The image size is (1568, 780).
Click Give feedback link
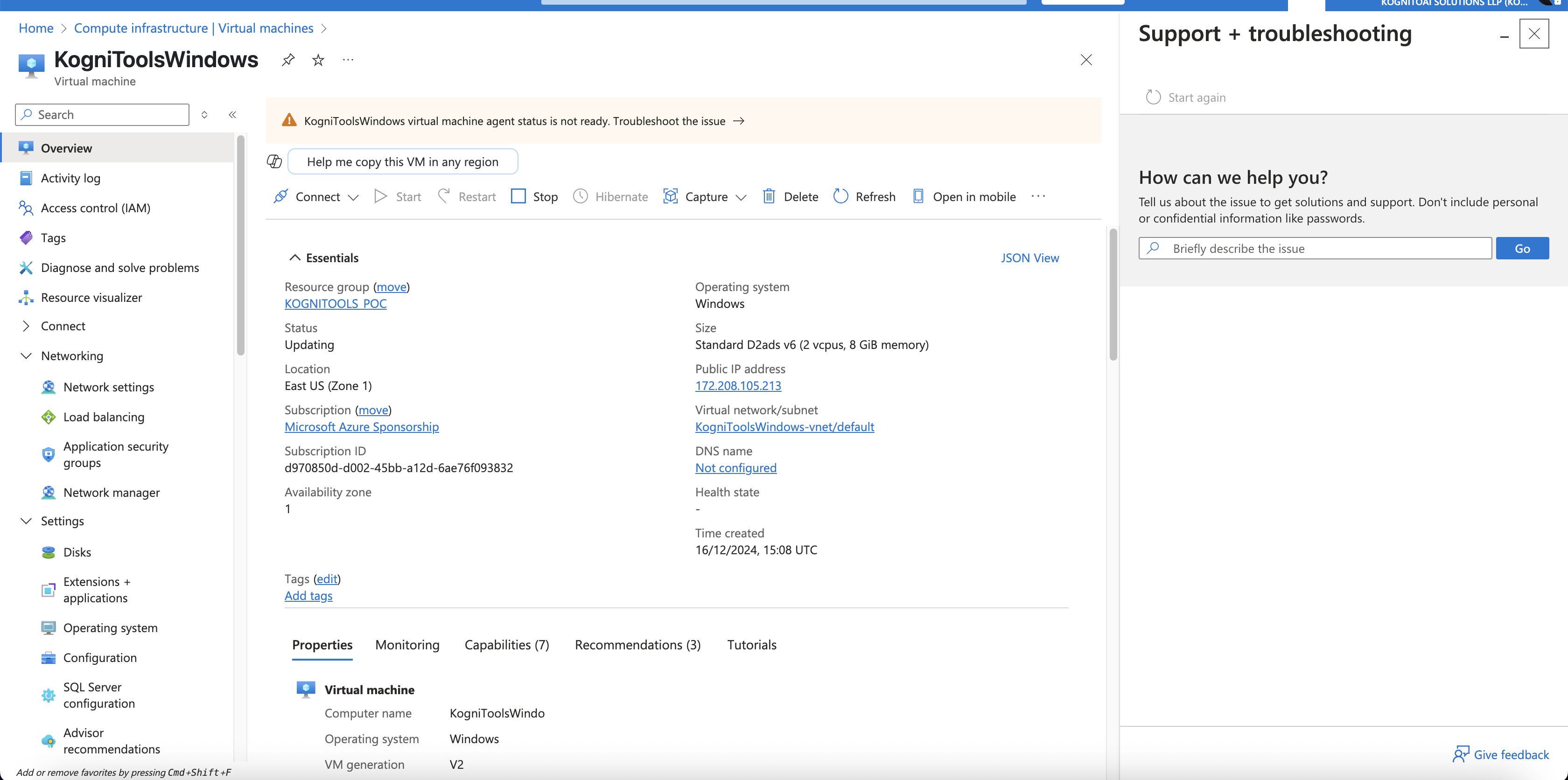[x=1500, y=754]
